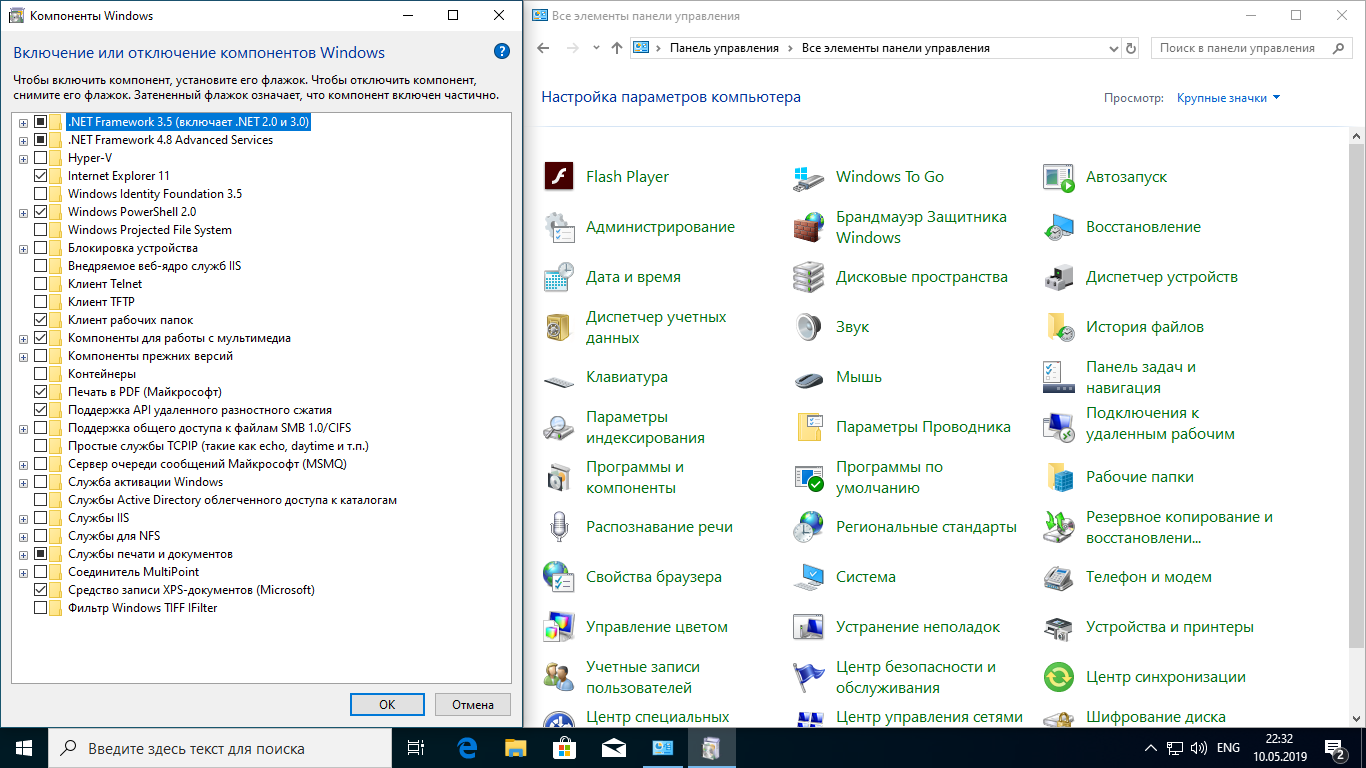Click the Отмена button

click(x=473, y=704)
